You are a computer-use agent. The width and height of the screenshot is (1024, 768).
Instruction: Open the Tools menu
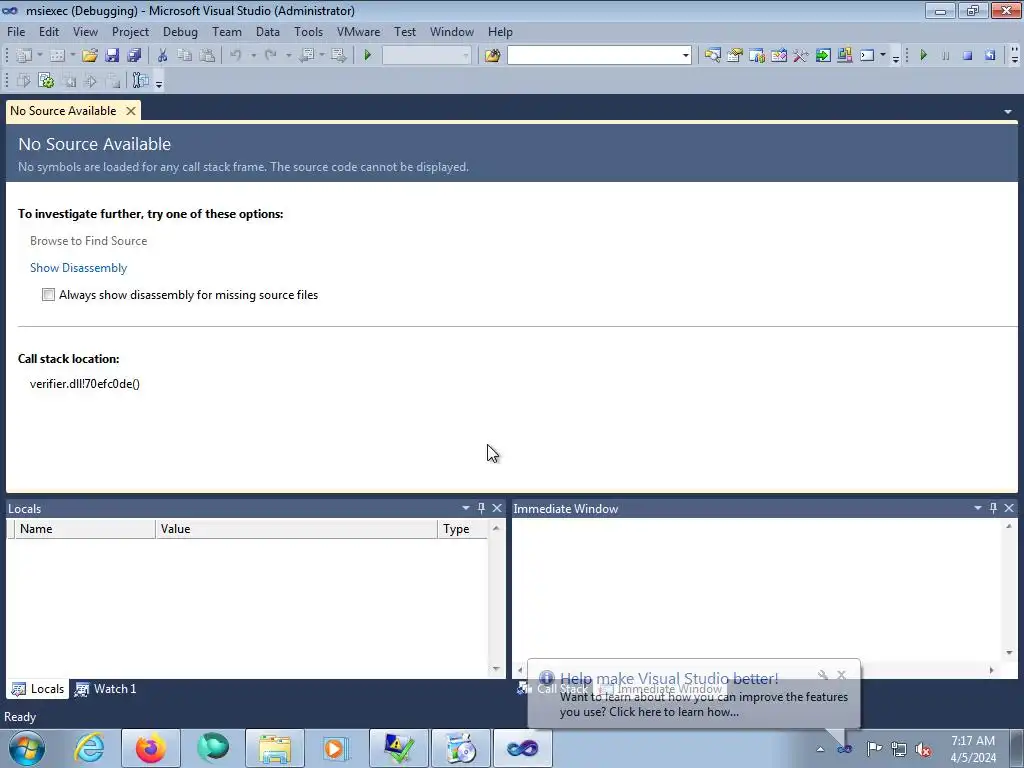tap(308, 31)
